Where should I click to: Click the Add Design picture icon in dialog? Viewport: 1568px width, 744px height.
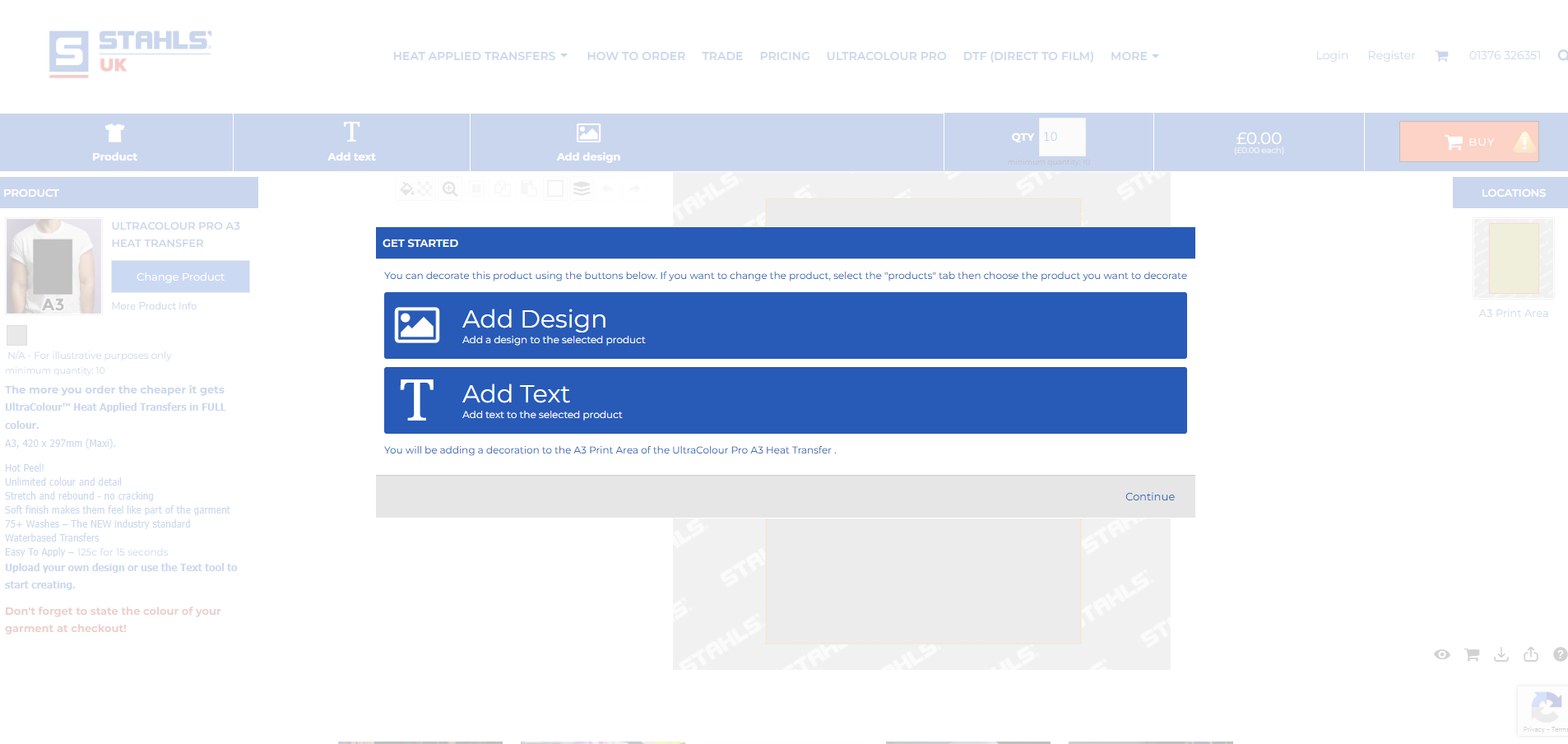point(417,325)
